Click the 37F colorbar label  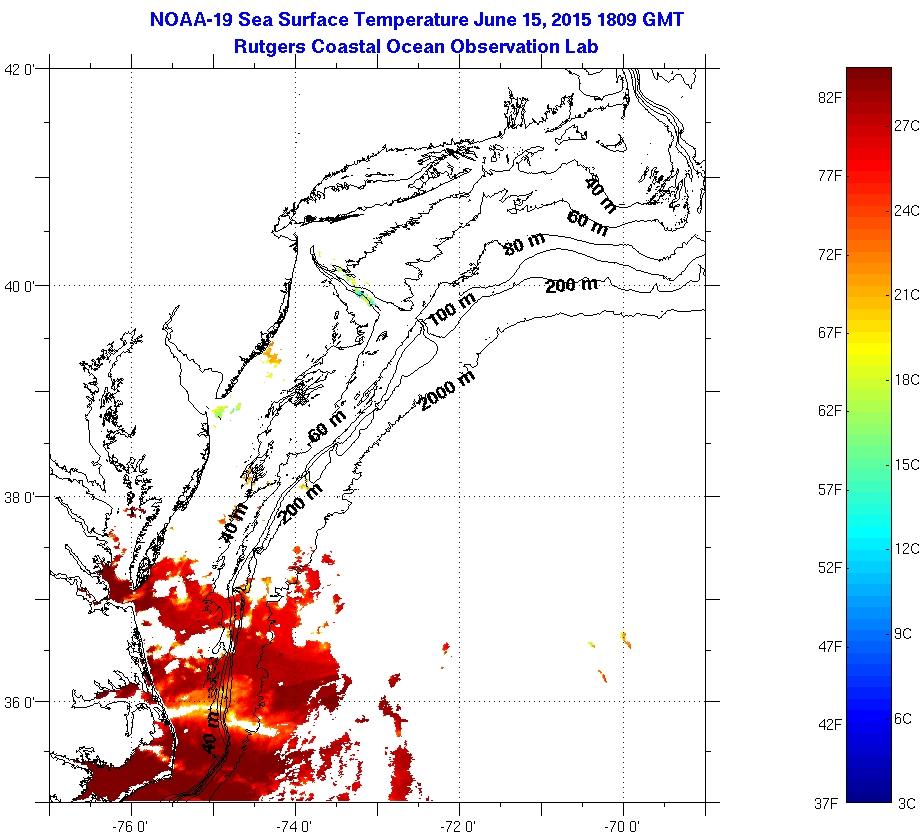[826, 803]
